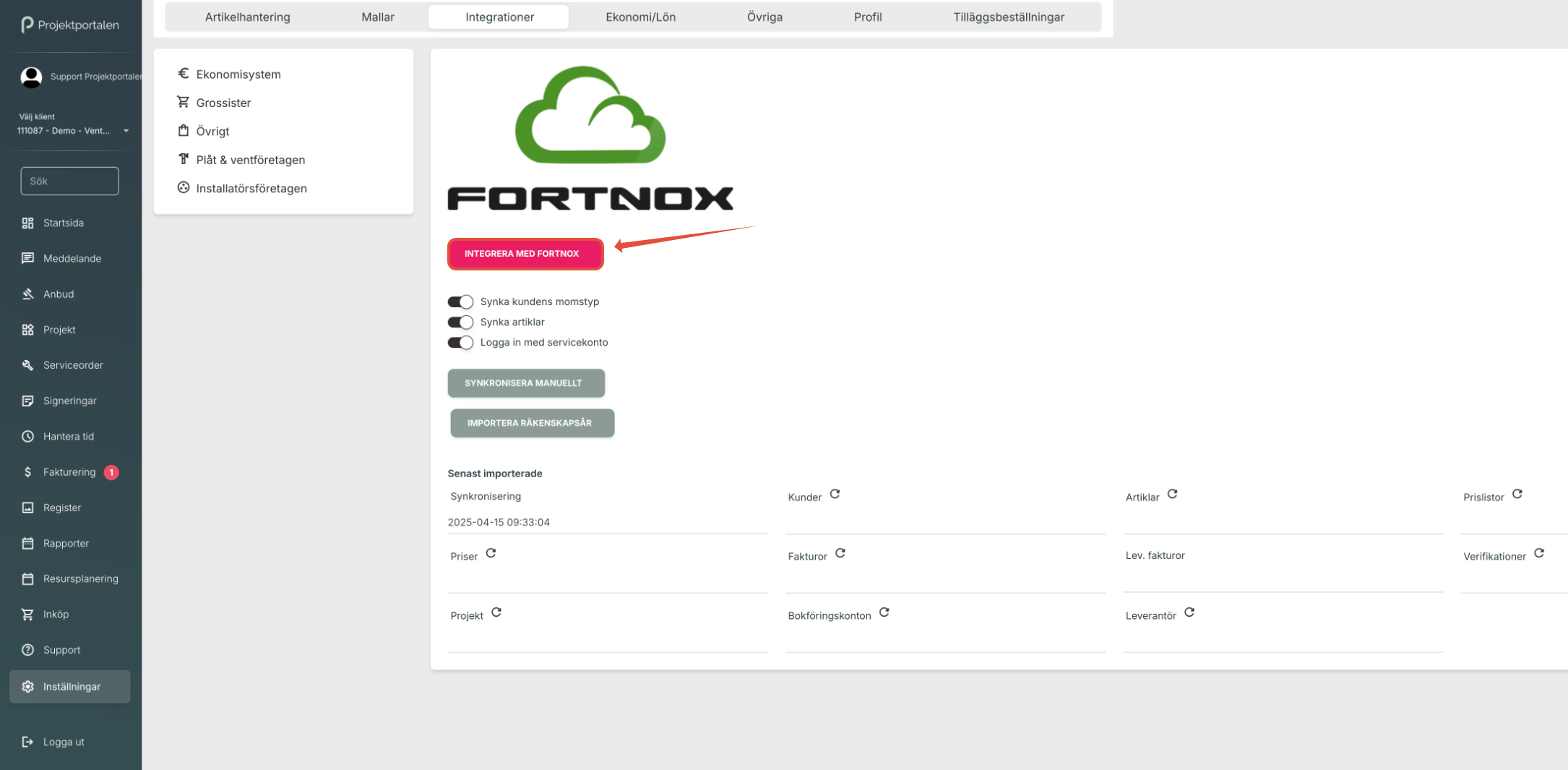Open Hantera tid in sidebar

69,436
